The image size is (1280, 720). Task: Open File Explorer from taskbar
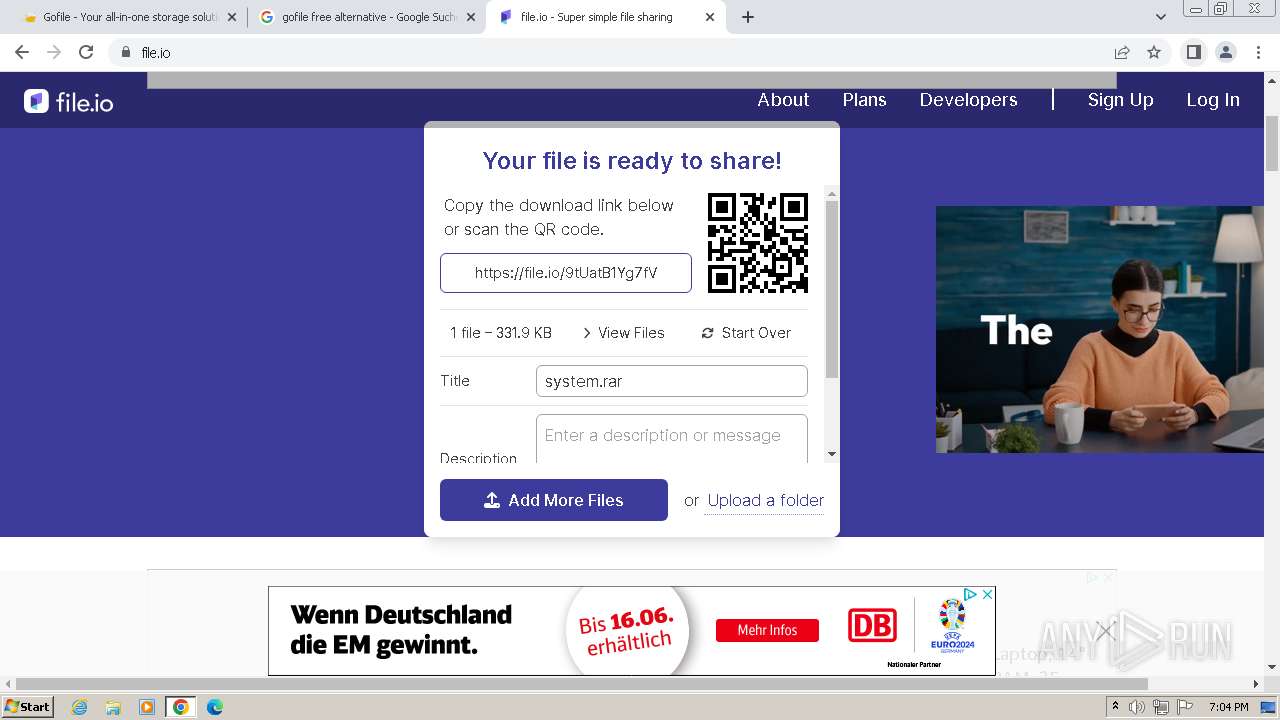(x=113, y=707)
